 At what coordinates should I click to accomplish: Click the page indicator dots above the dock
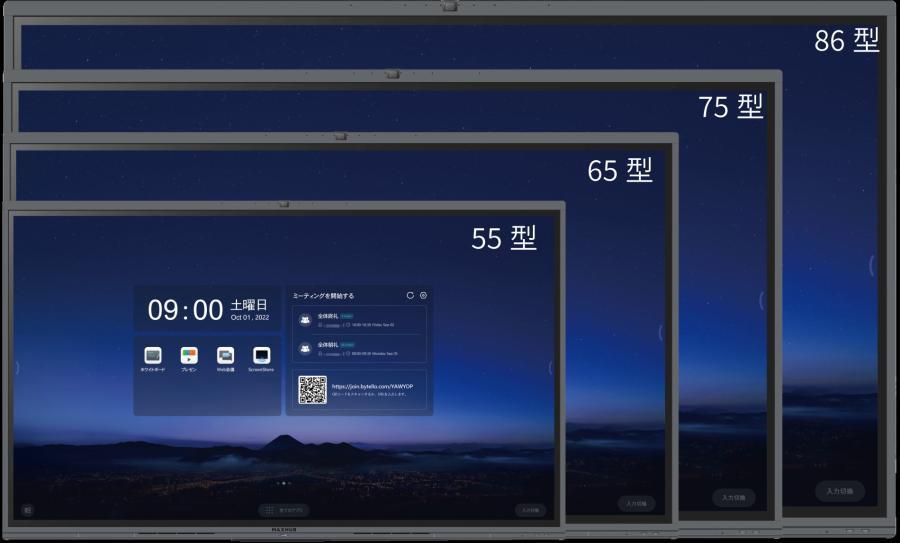(284, 483)
